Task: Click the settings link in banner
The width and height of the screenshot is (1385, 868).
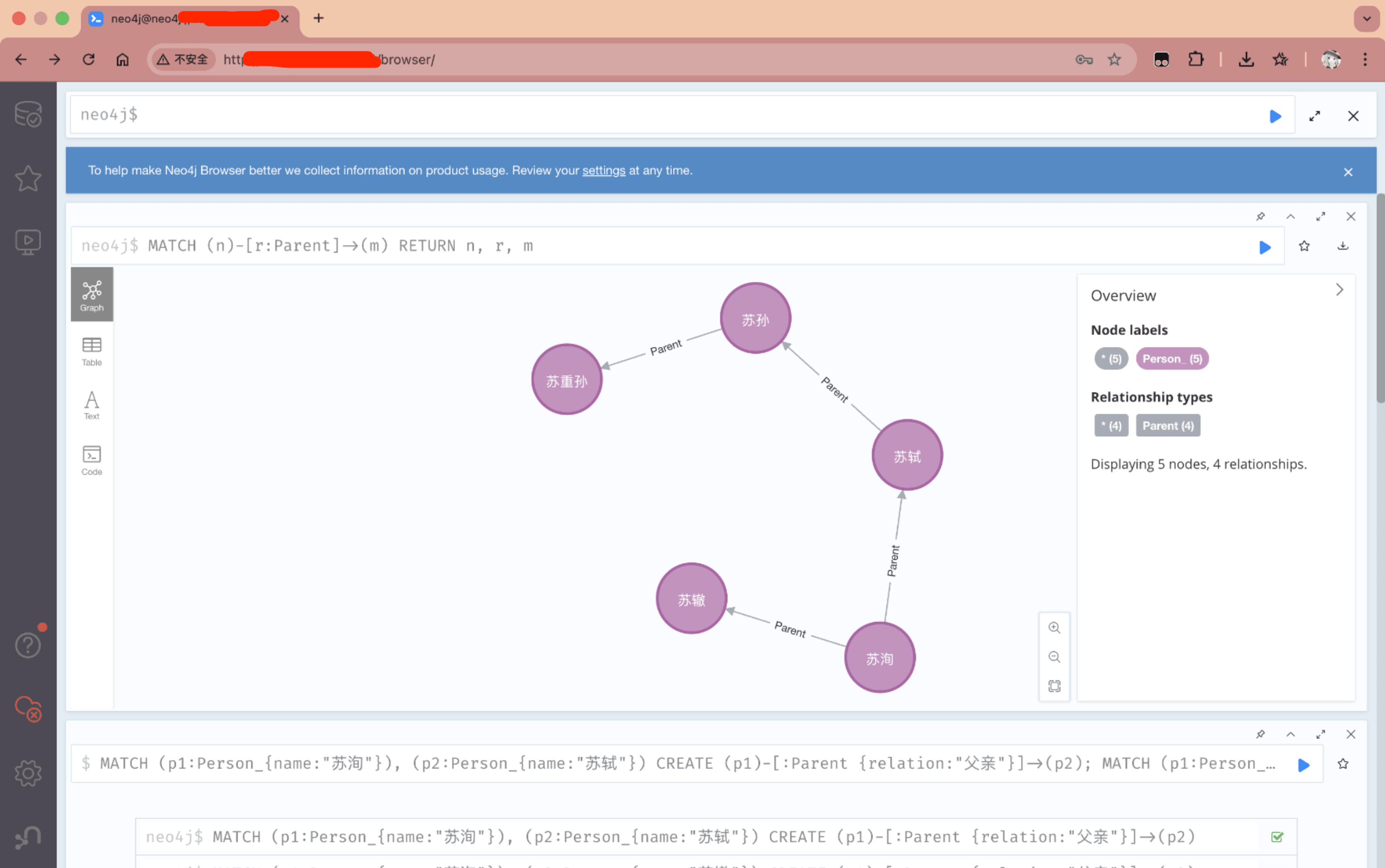Action: 603,171
